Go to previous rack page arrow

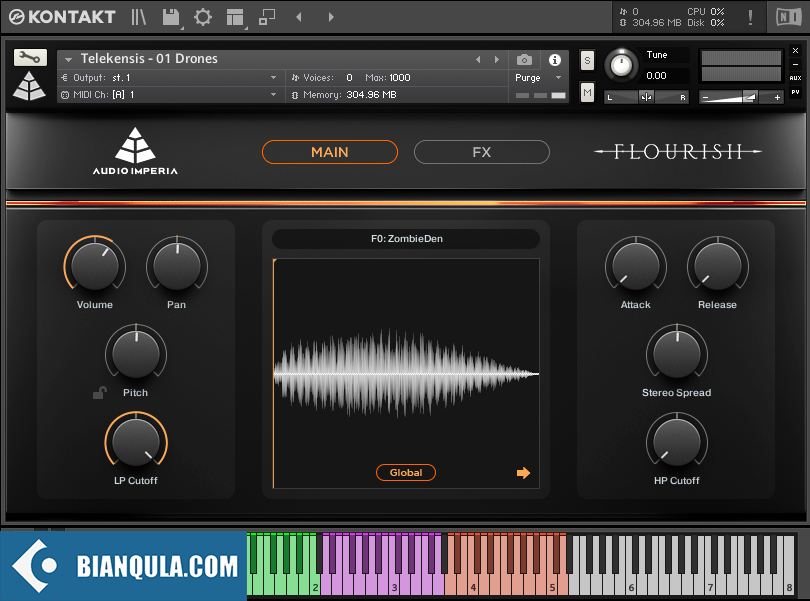[x=299, y=17]
